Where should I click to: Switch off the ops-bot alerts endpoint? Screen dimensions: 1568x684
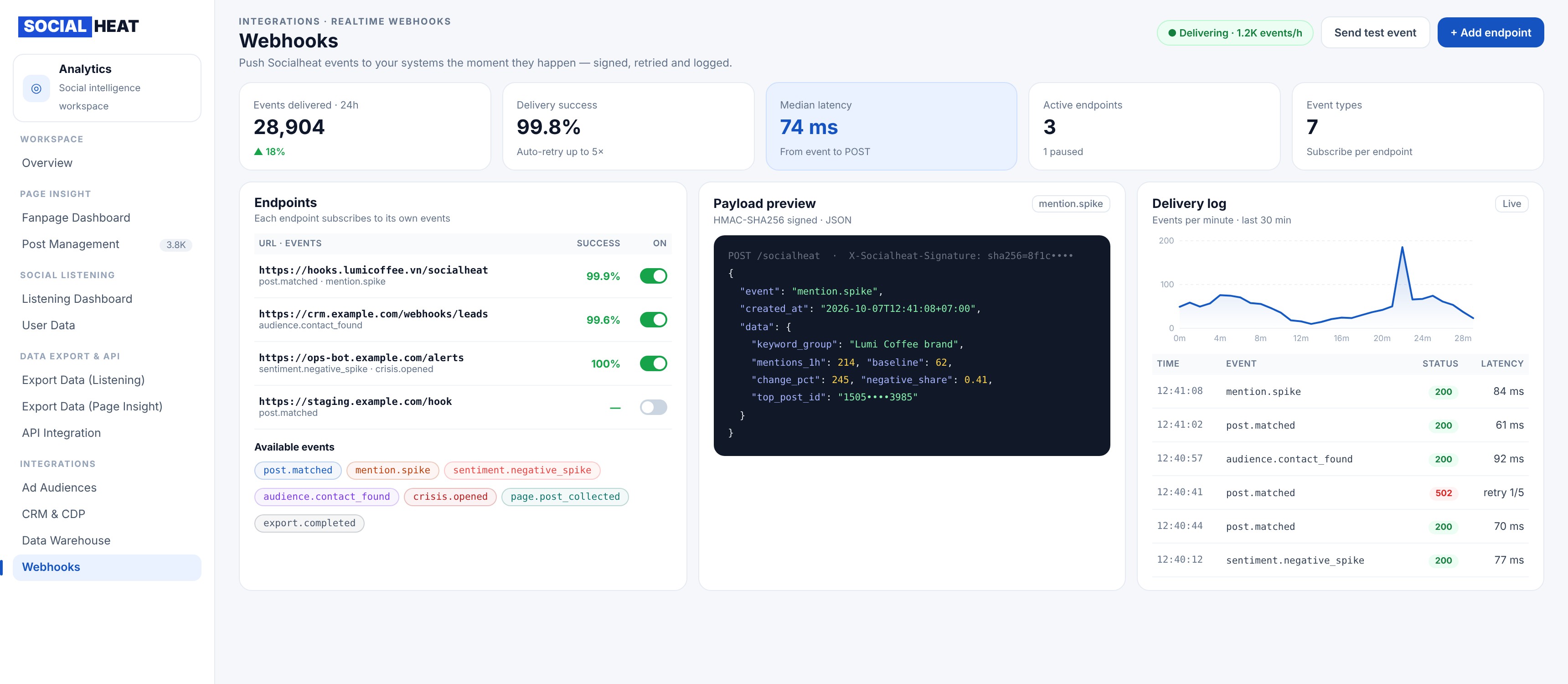click(653, 363)
